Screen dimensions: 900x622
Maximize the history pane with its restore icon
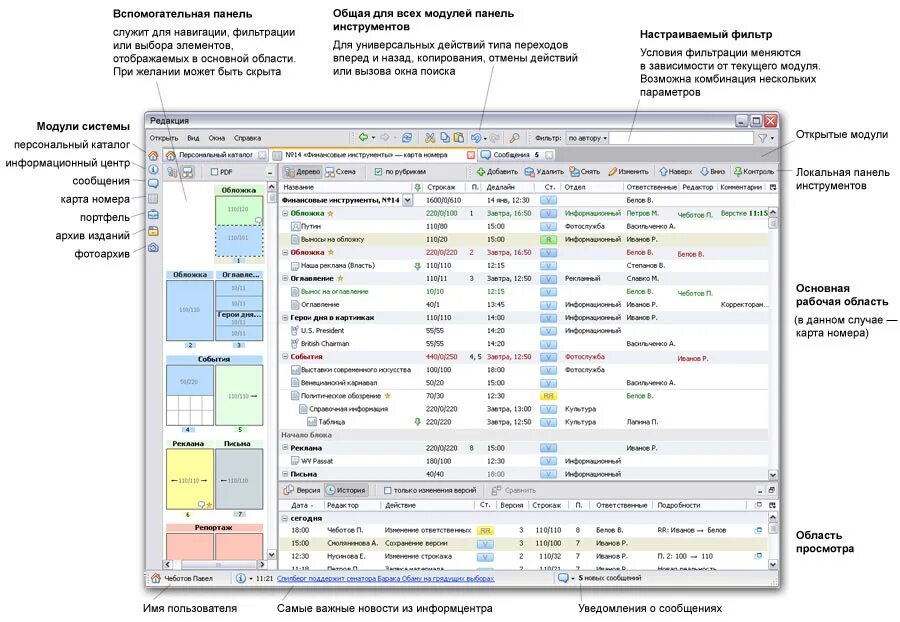coord(771,490)
